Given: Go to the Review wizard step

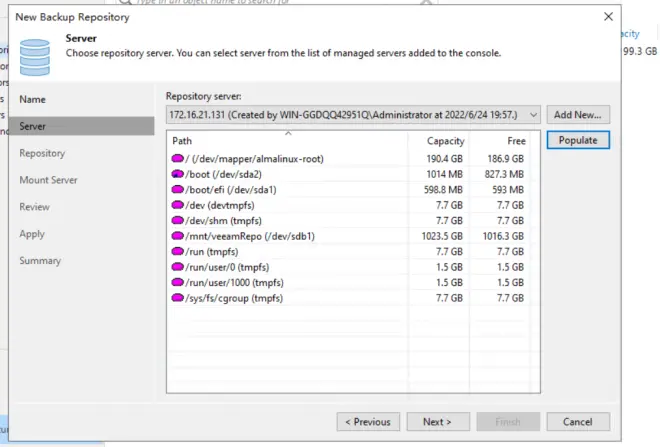Looking at the screenshot, I should tap(35, 207).
